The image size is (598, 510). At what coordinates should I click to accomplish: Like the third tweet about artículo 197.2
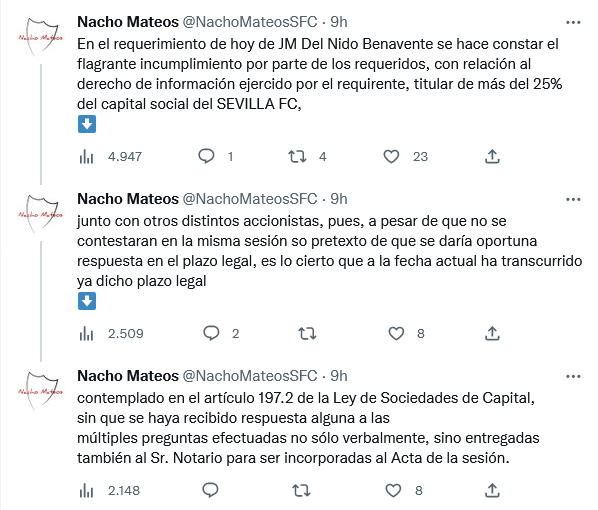(393, 490)
